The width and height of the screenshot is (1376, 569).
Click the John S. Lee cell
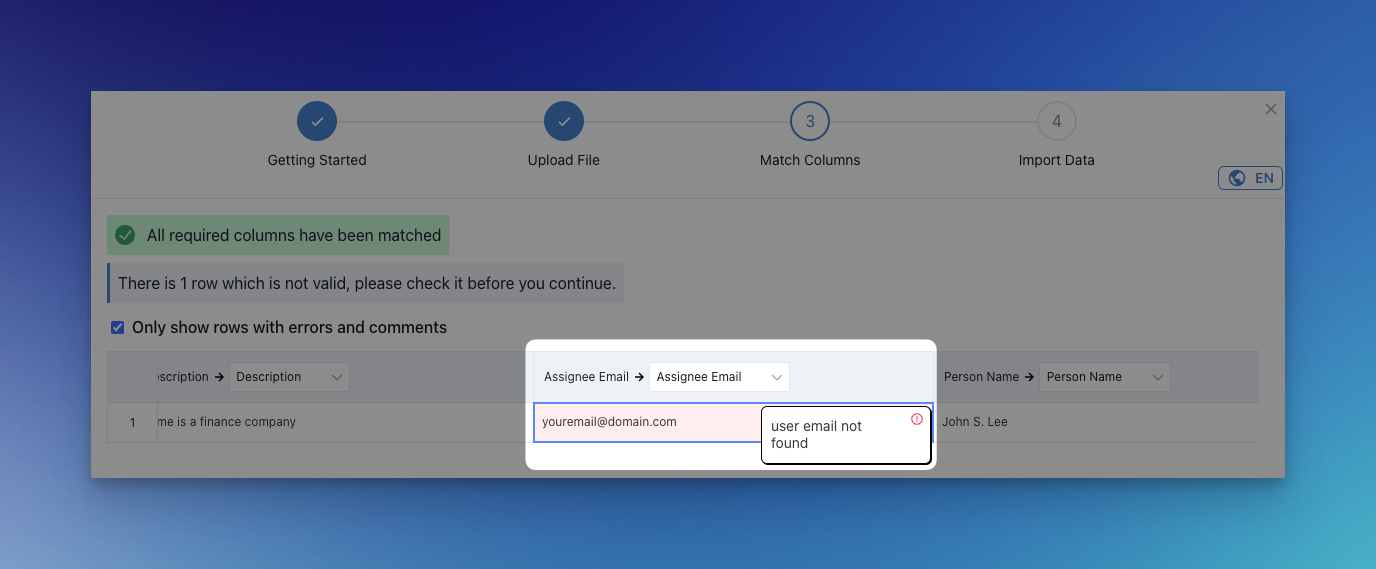point(1096,422)
